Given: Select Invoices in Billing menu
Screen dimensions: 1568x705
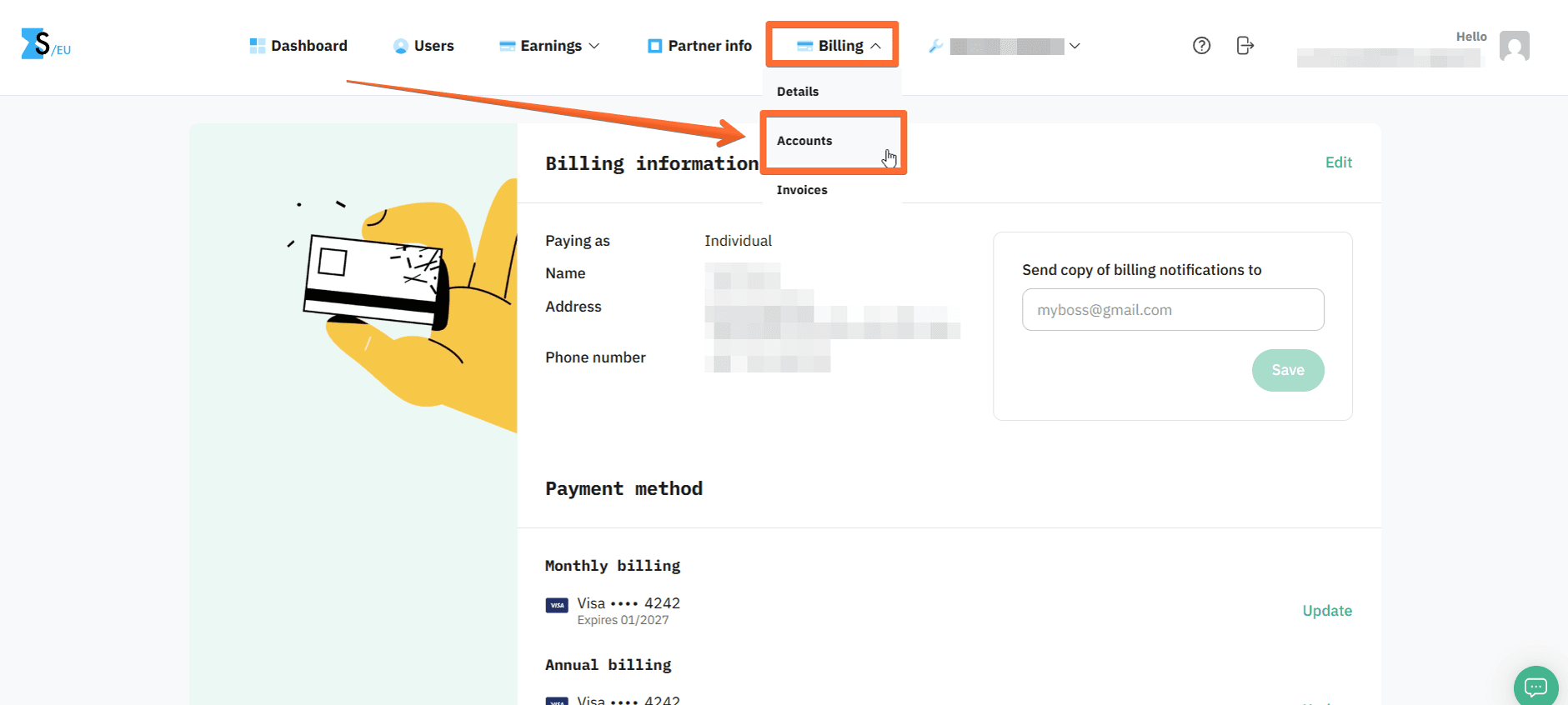Looking at the screenshot, I should [x=802, y=190].
